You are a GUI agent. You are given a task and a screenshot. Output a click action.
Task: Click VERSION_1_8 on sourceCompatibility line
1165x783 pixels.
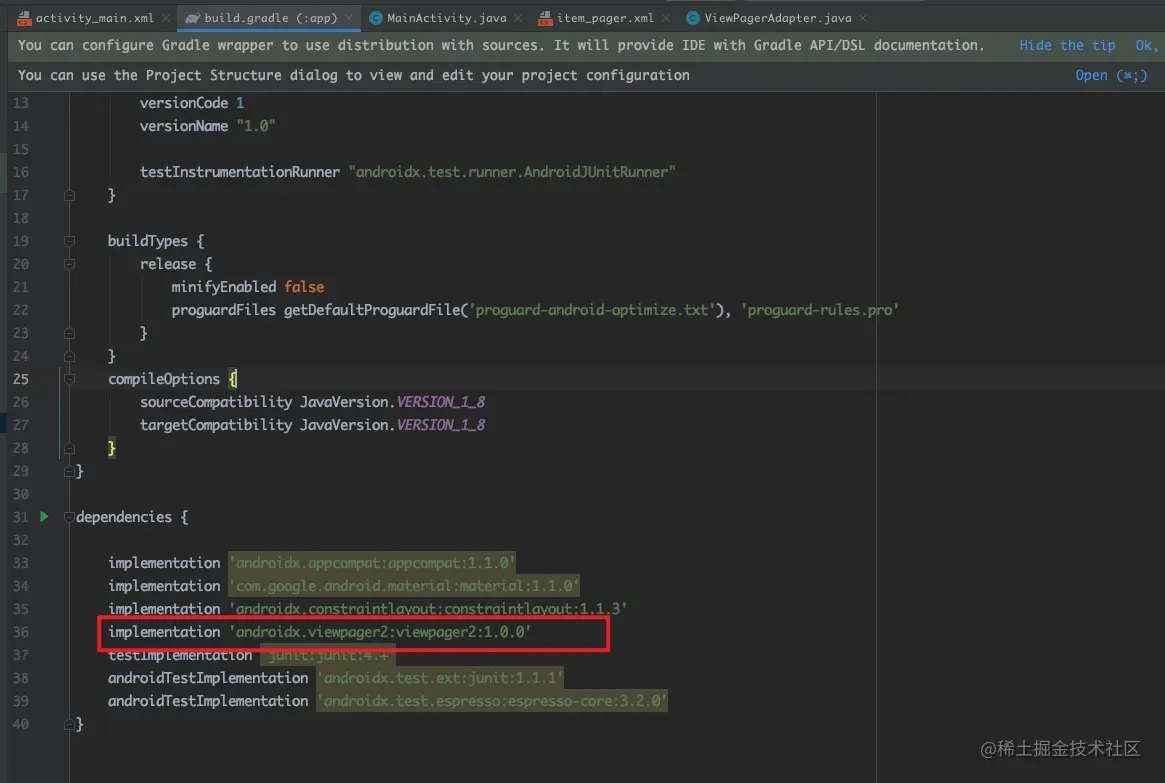[x=441, y=402]
